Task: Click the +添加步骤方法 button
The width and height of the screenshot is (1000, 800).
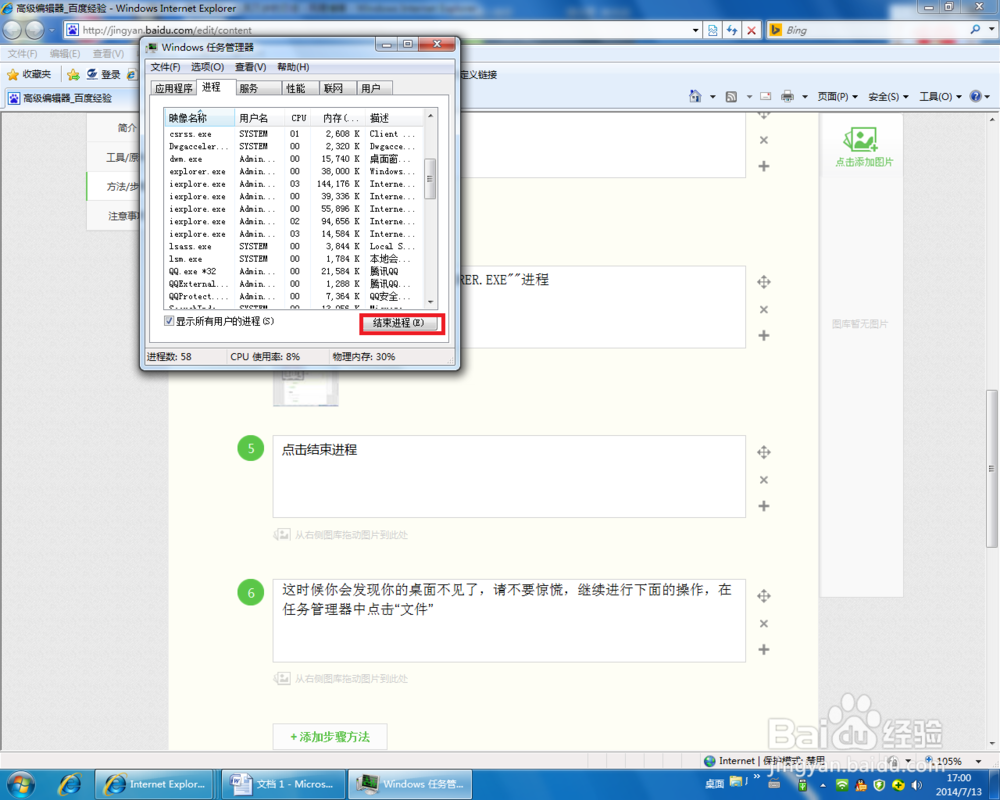Action: point(329,736)
